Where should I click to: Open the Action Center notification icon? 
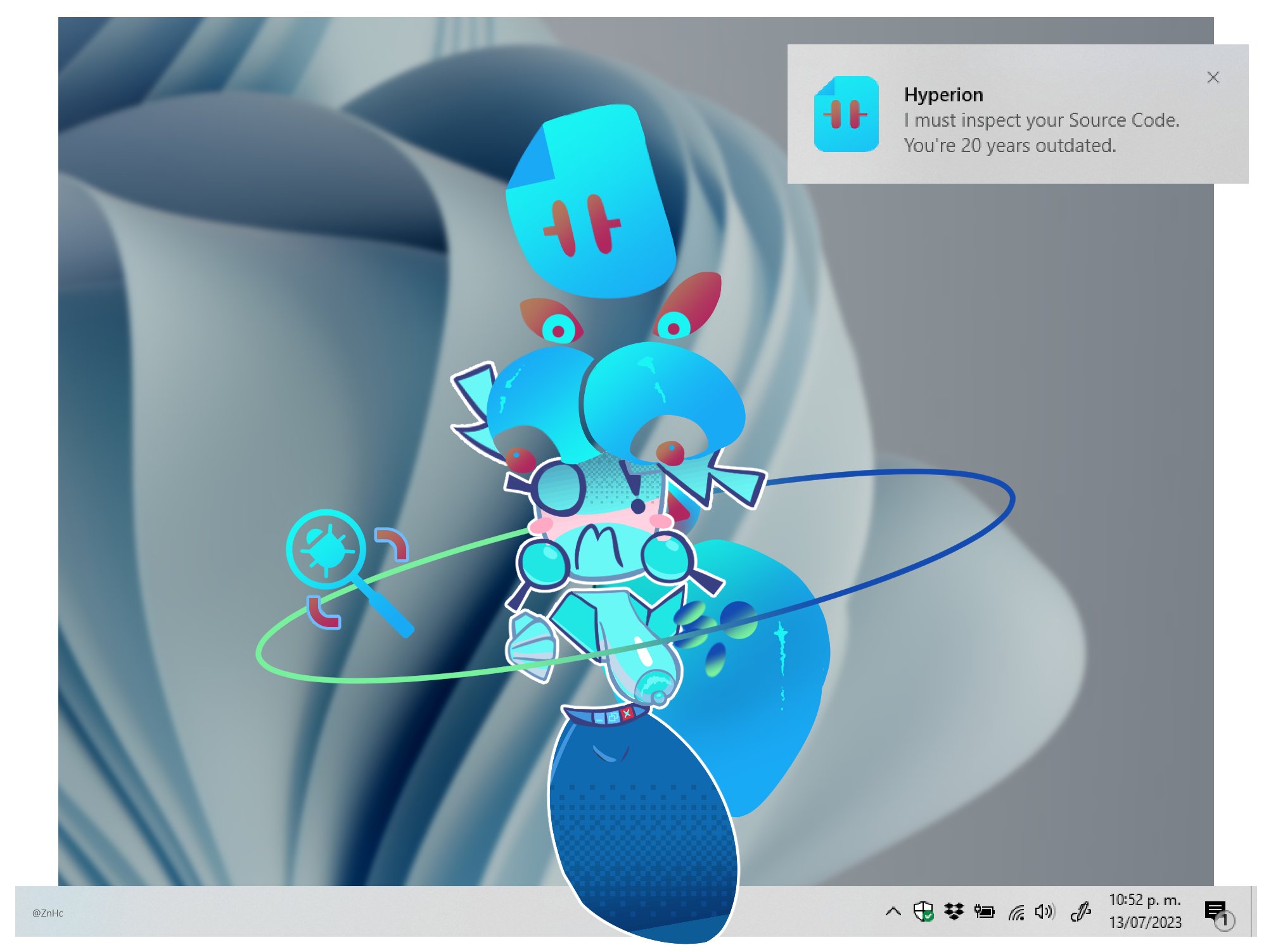1217,911
